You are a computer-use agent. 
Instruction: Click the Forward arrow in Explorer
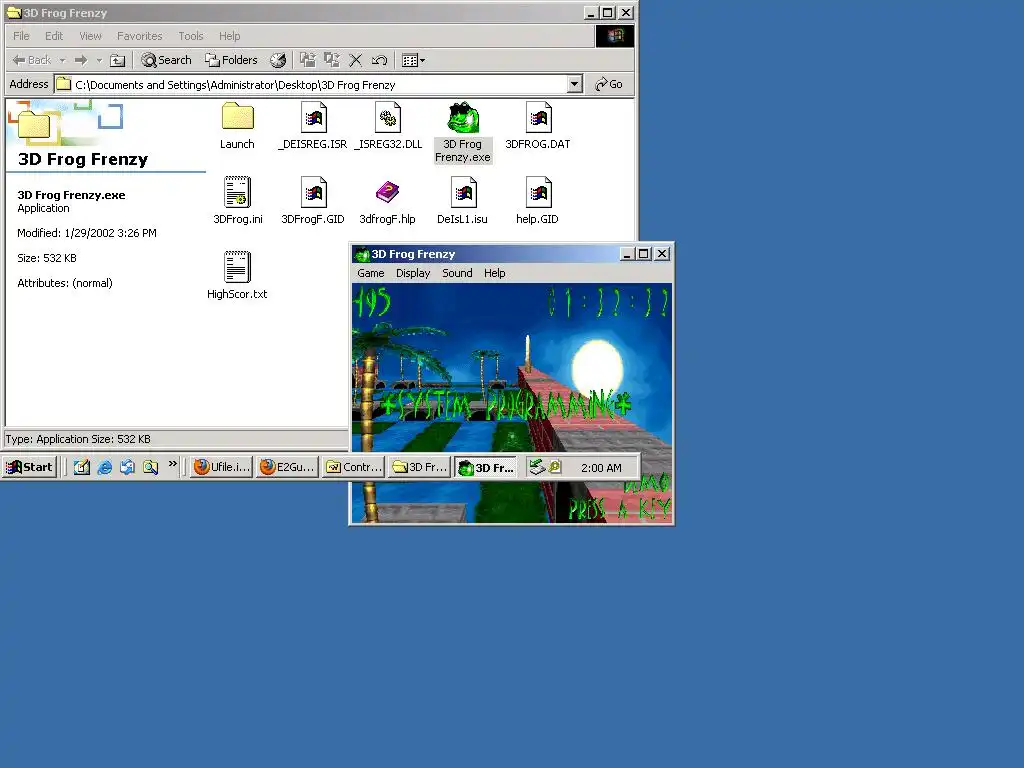pos(81,60)
